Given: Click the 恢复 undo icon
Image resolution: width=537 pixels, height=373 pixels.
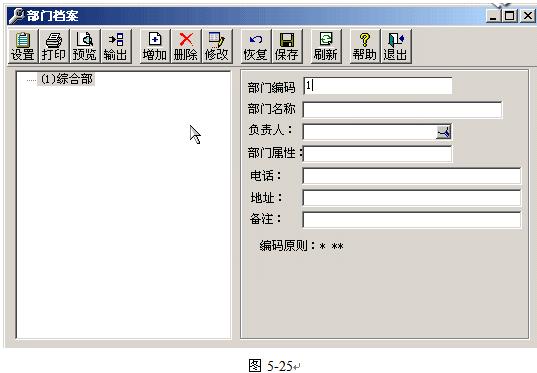Looking at the screenshot, I should [256, 46].
